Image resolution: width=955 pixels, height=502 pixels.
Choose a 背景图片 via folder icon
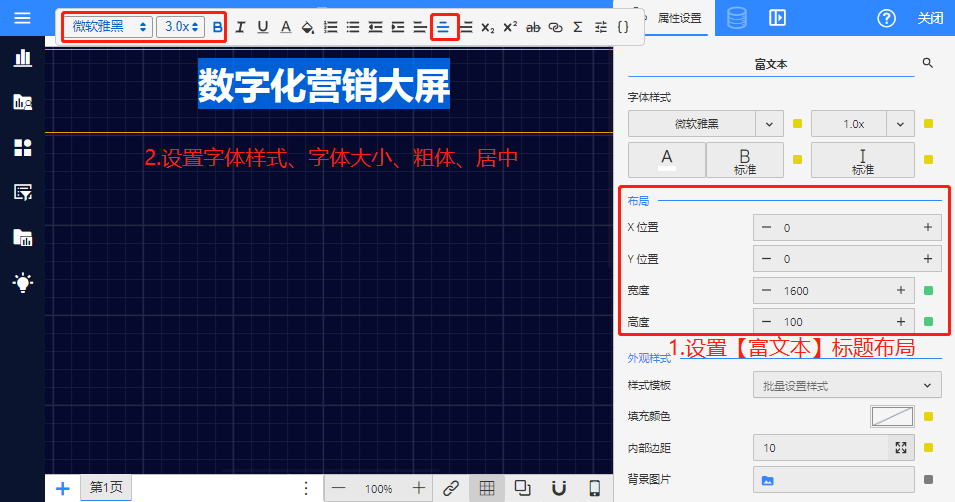tap(767, 480)
